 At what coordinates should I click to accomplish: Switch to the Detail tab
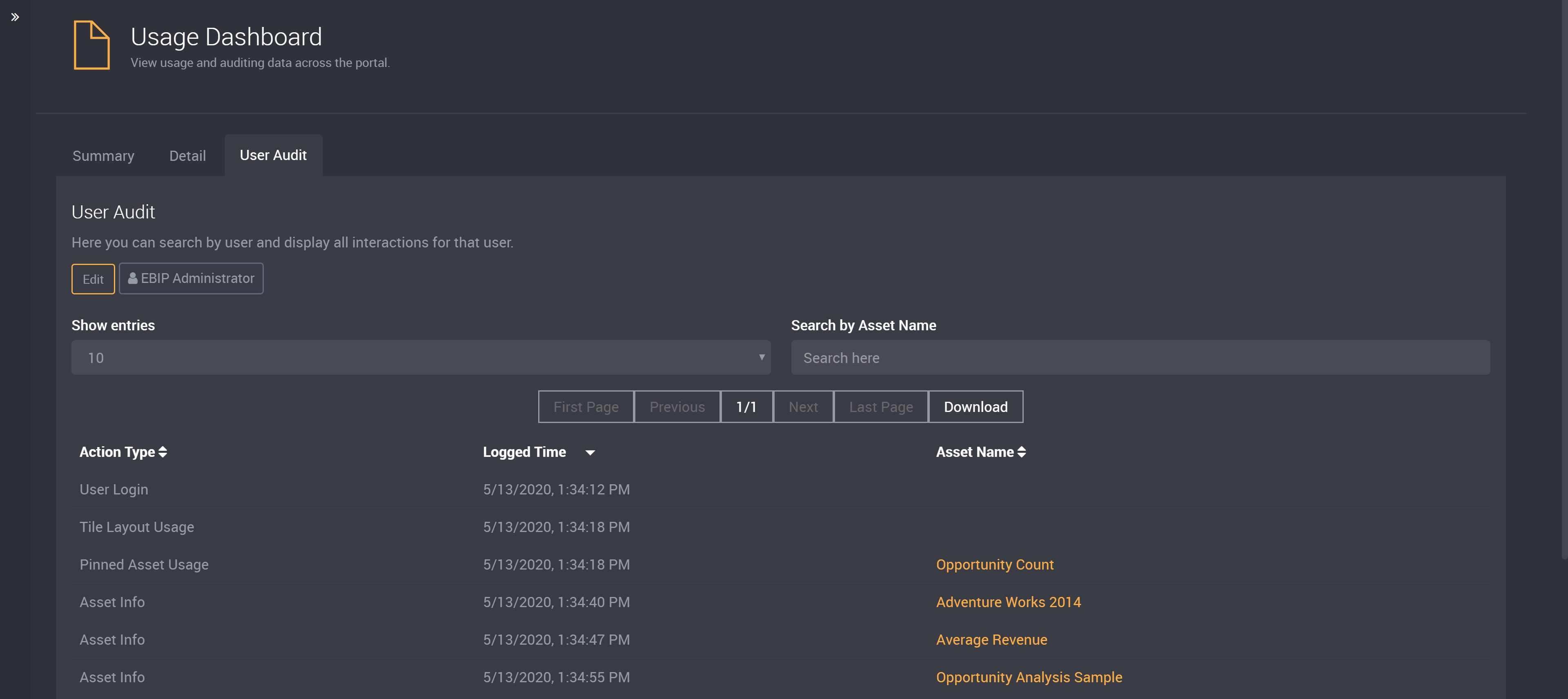187,156
